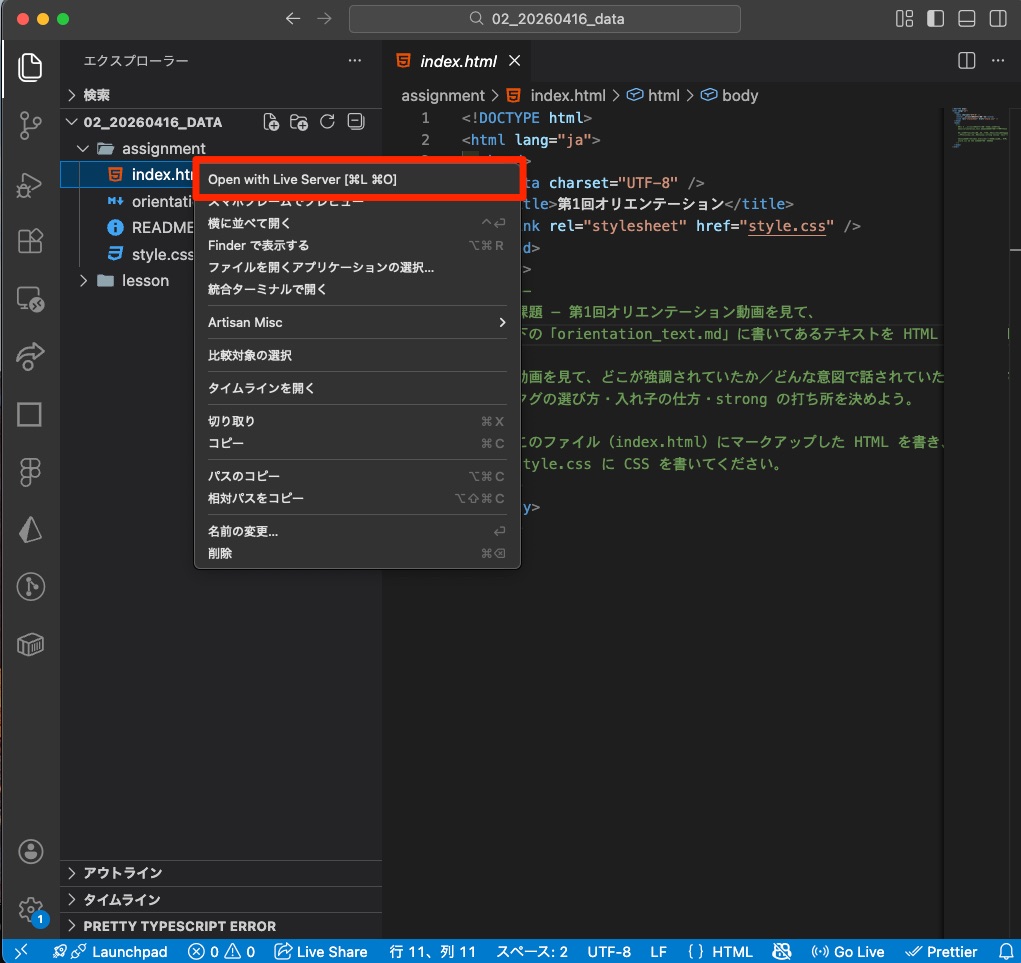Expand the PRETTY TYPESCRIPT ERROR section

coord(221,926)
